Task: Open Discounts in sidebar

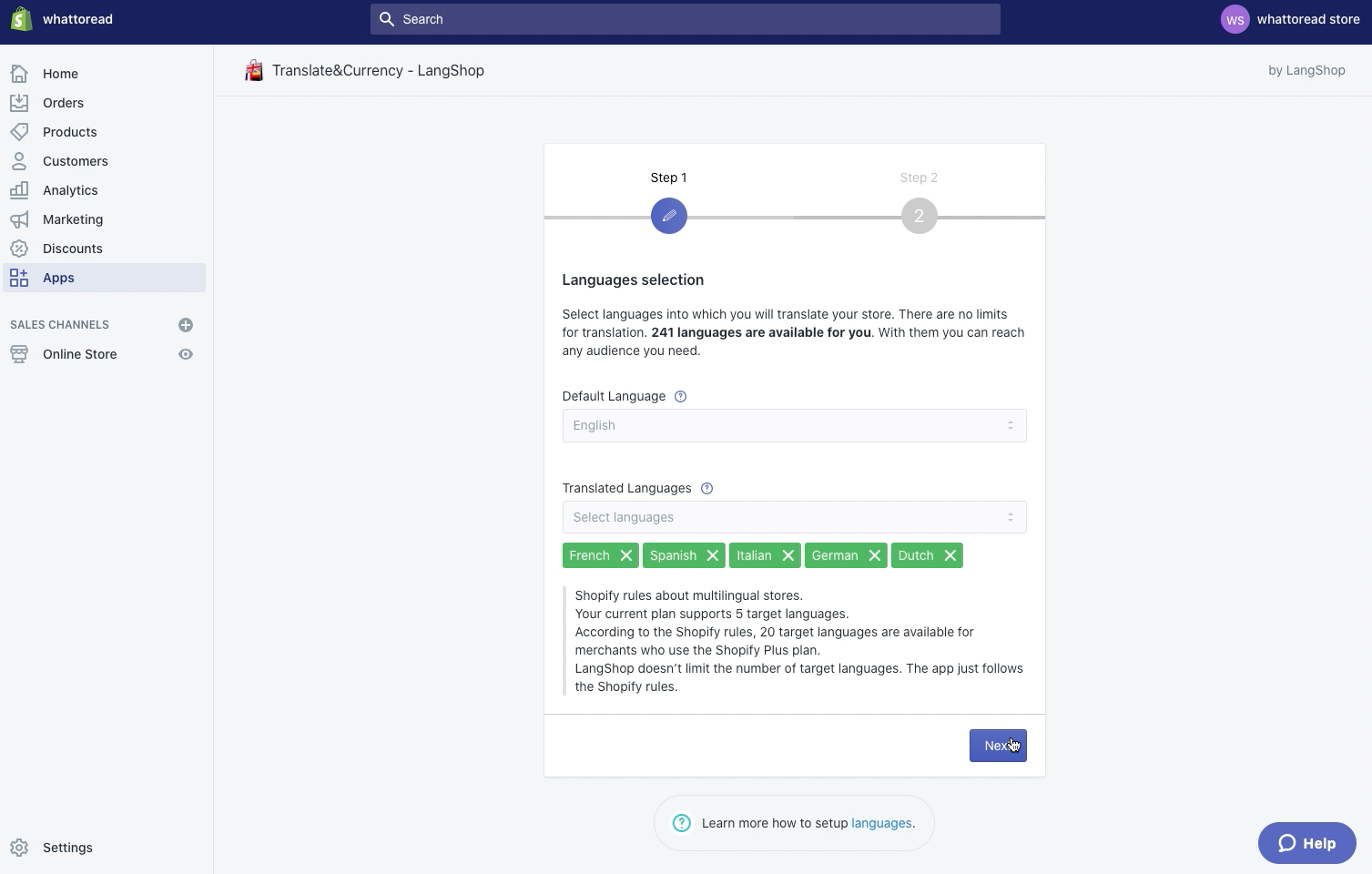Action: tap(73, 249)
